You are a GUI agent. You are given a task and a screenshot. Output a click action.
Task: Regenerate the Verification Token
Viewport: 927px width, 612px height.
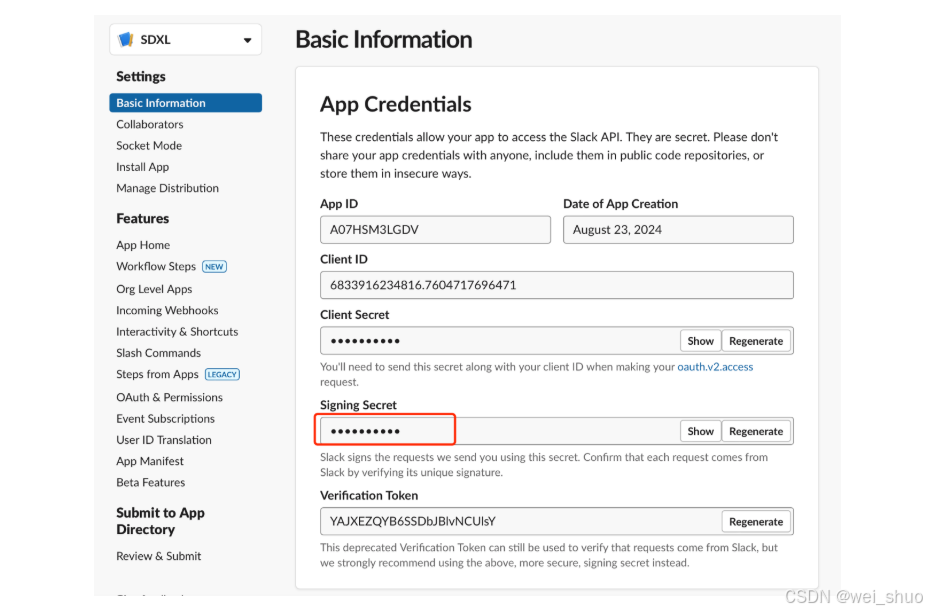(x=756, y=522)
